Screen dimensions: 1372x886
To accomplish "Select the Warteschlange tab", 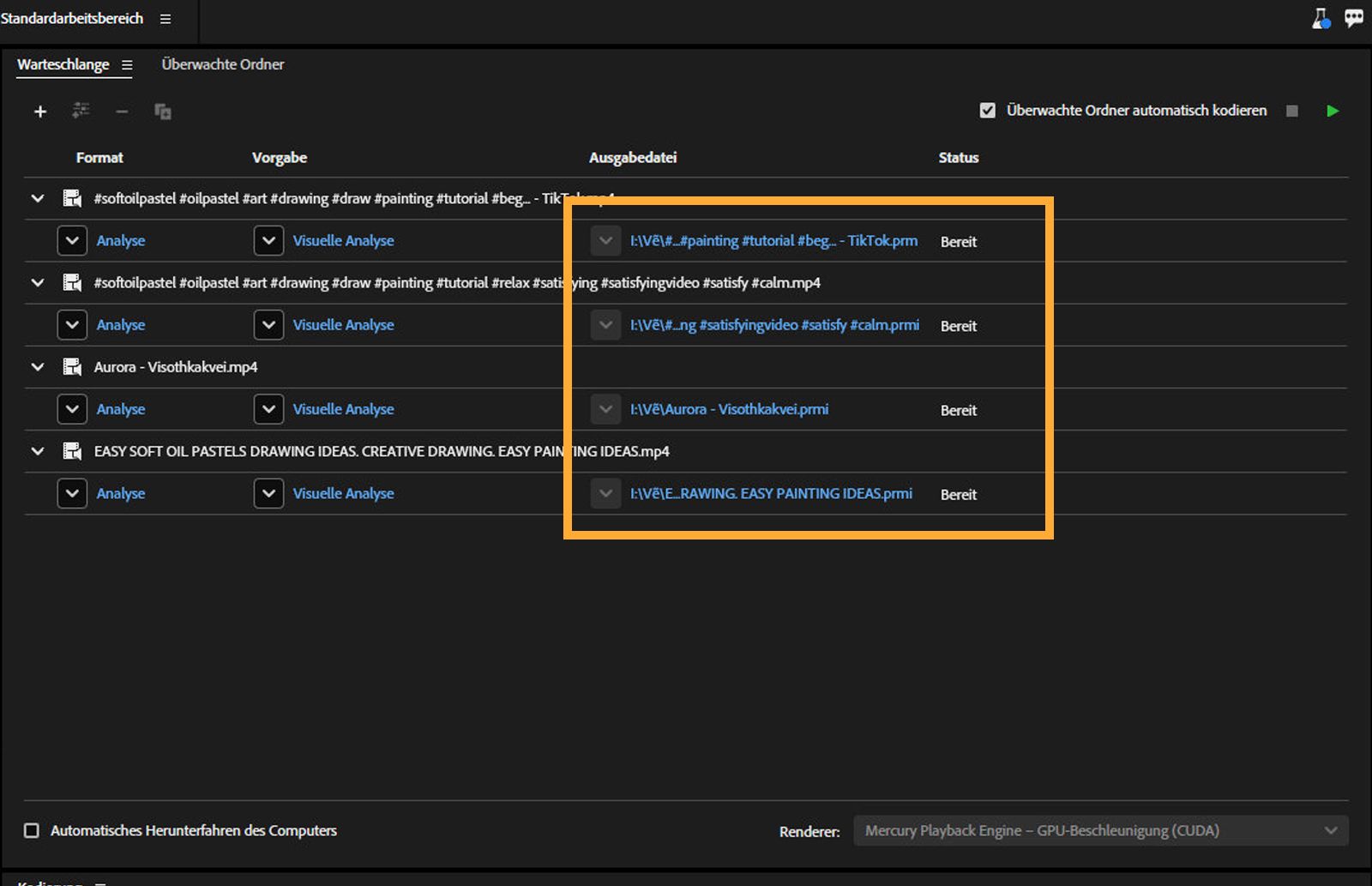I will click(x=63, y=64).
